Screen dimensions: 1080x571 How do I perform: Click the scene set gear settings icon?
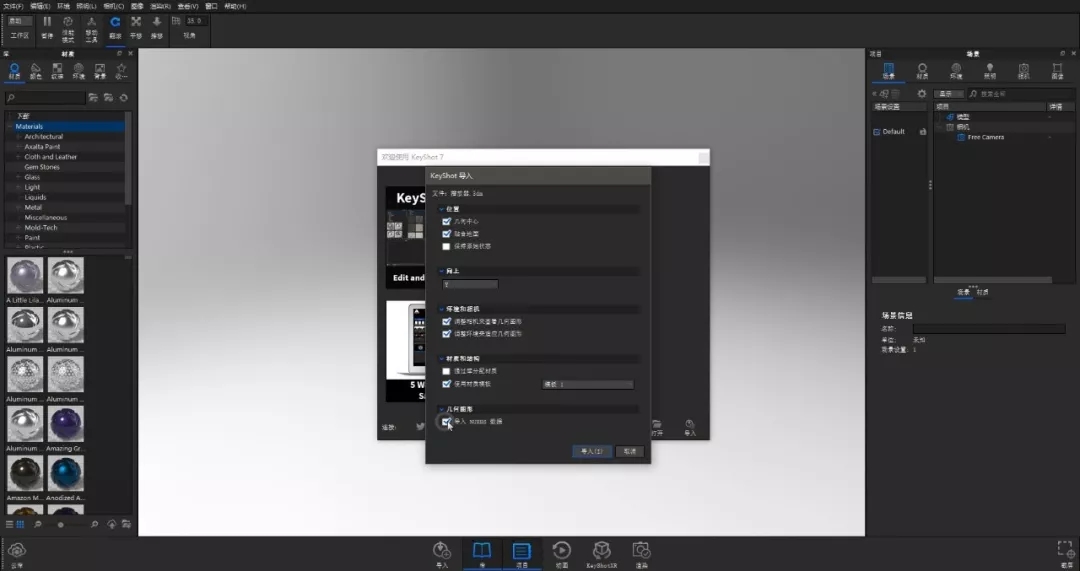922,94
